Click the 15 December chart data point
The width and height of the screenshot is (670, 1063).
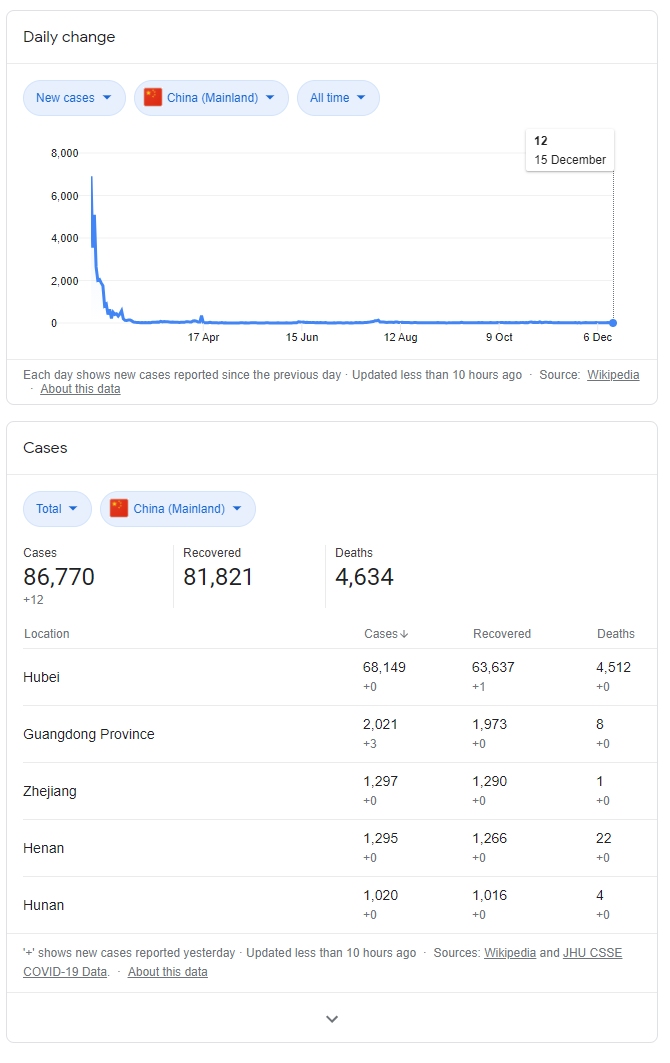click(x=613, y=323)
